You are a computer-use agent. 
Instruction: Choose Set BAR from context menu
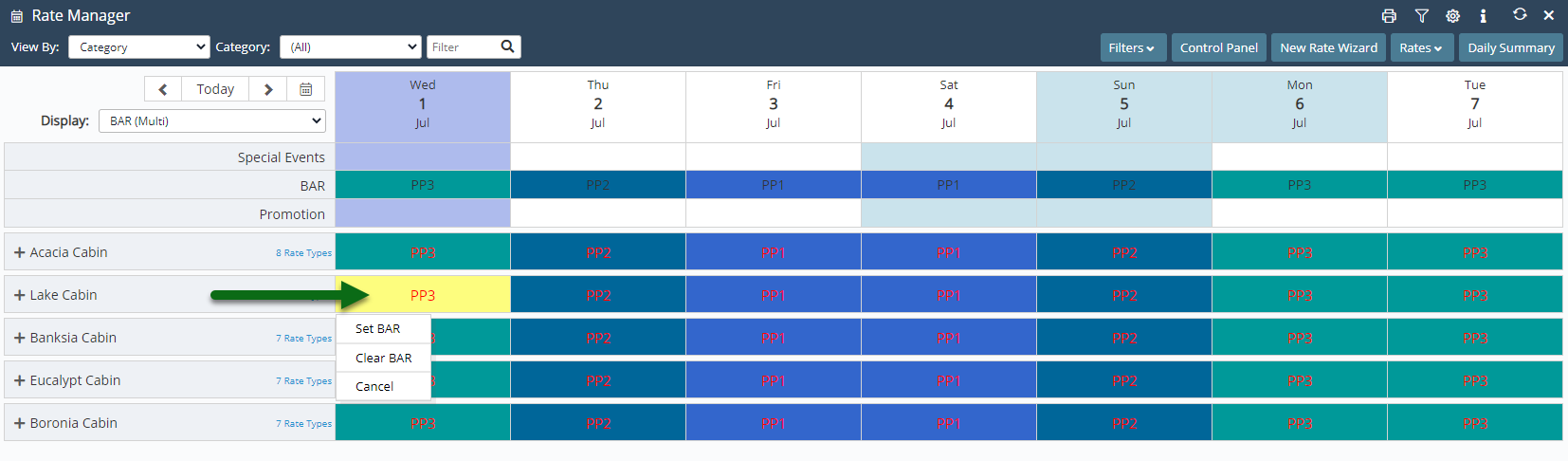tap(383, 329)
